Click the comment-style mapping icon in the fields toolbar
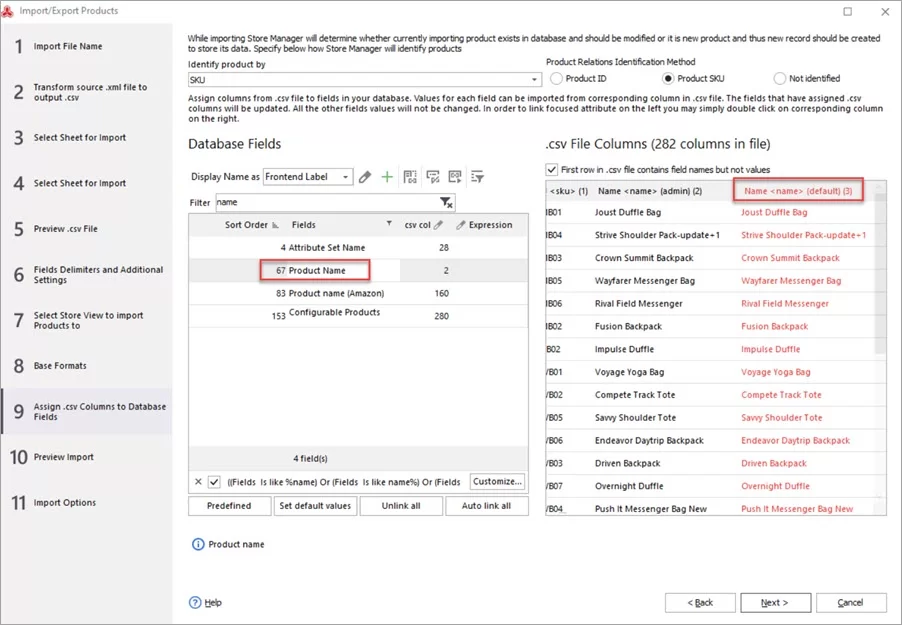This screenshot has width=902, height=625. (x=433, y=177)
